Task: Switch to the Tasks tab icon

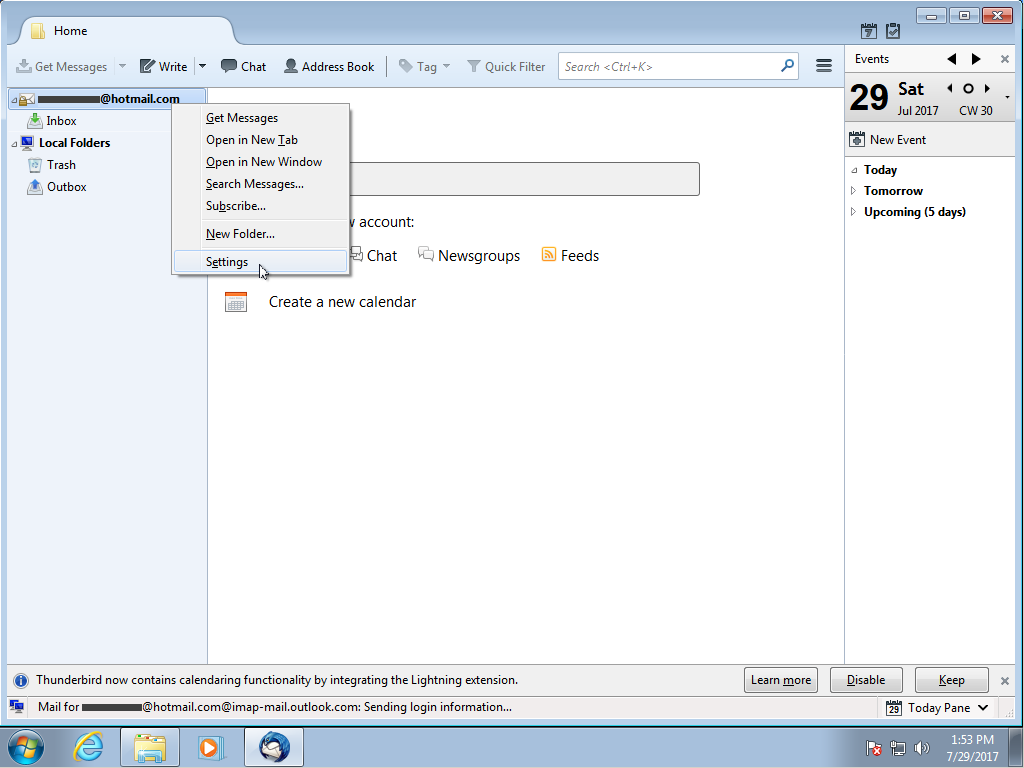Action: coord(893,31)
